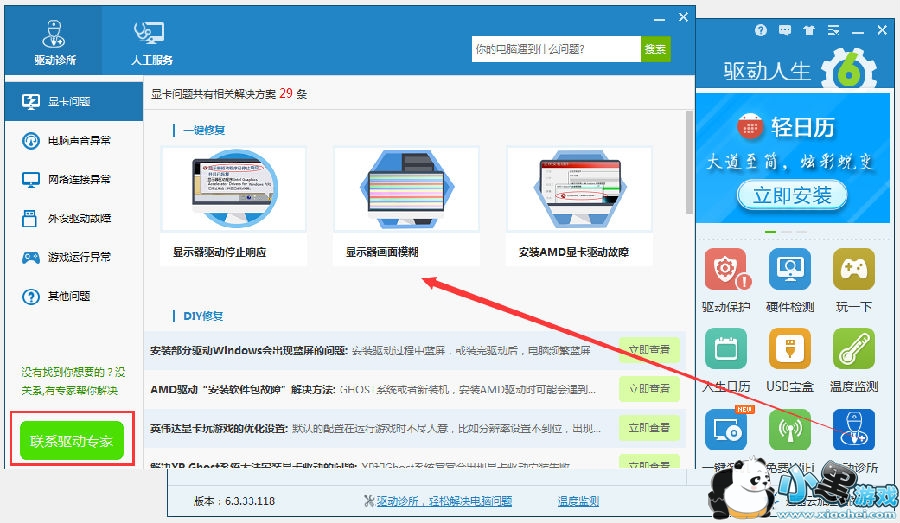Click 立即查看 for Windows蓝屏 item

649,350
